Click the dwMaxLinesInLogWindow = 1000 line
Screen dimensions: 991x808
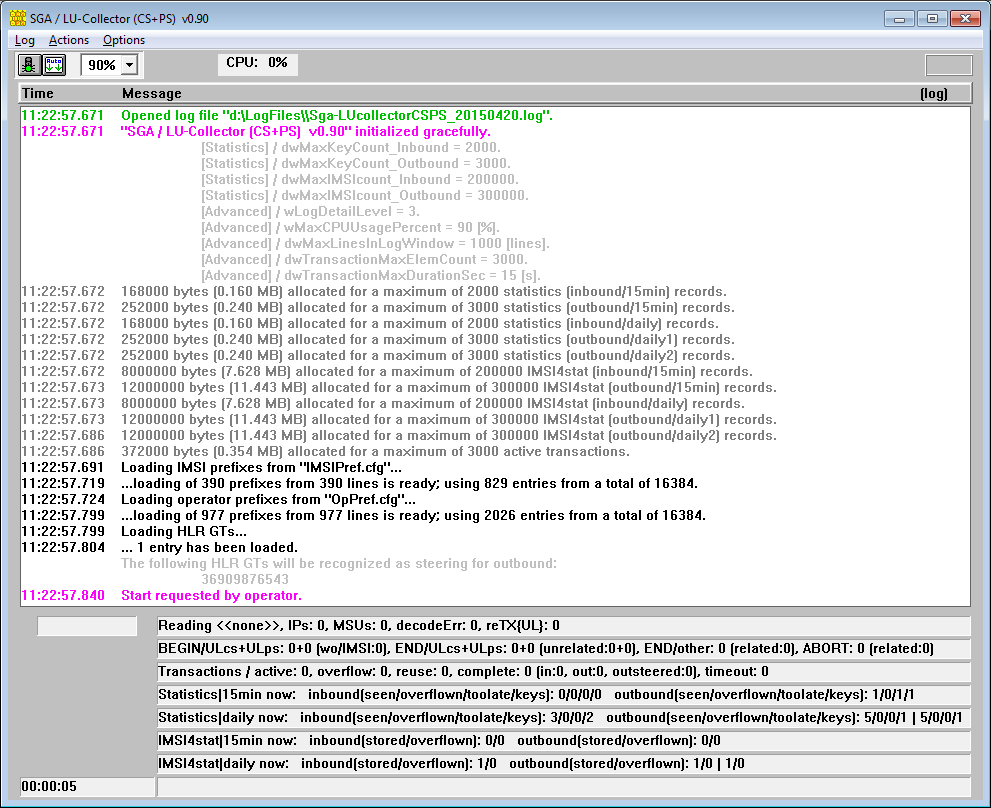(x=375, y=243)
